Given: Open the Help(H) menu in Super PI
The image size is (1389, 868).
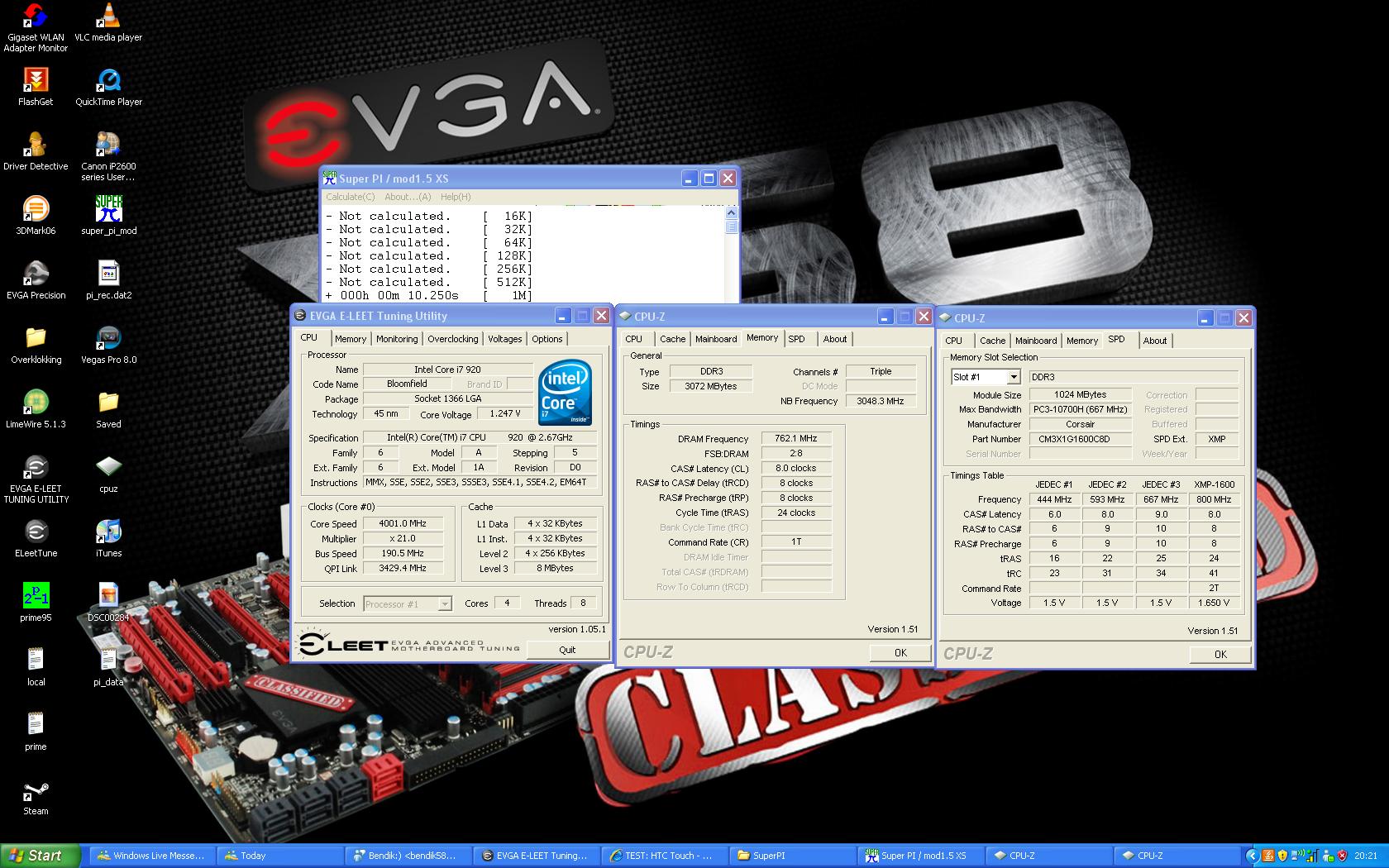Looking at the screenshot, I should 456,197.
